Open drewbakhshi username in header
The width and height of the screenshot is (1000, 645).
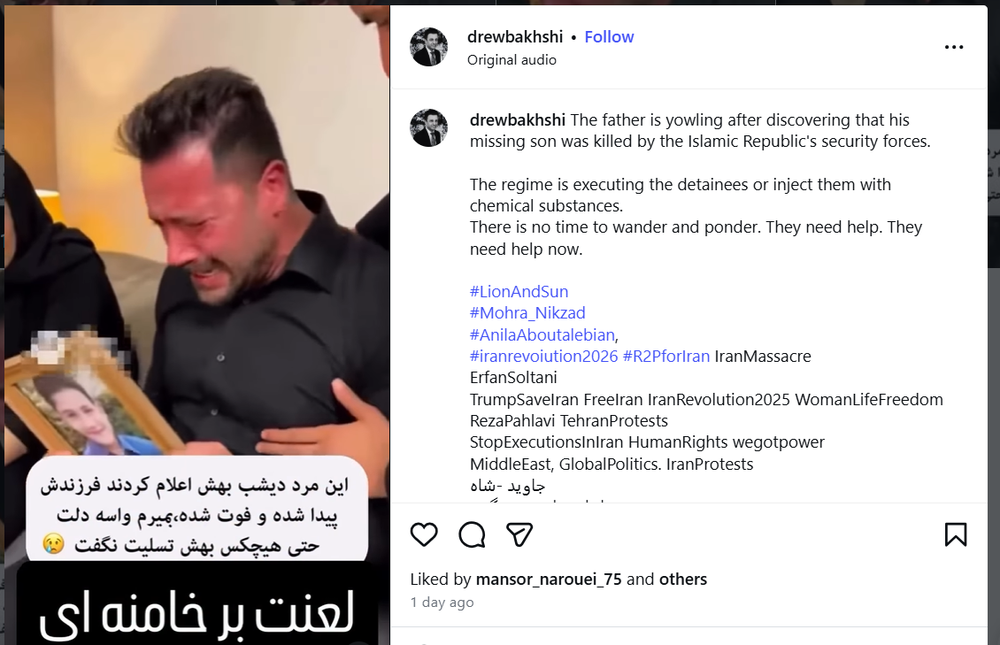[x=515, y=37]
